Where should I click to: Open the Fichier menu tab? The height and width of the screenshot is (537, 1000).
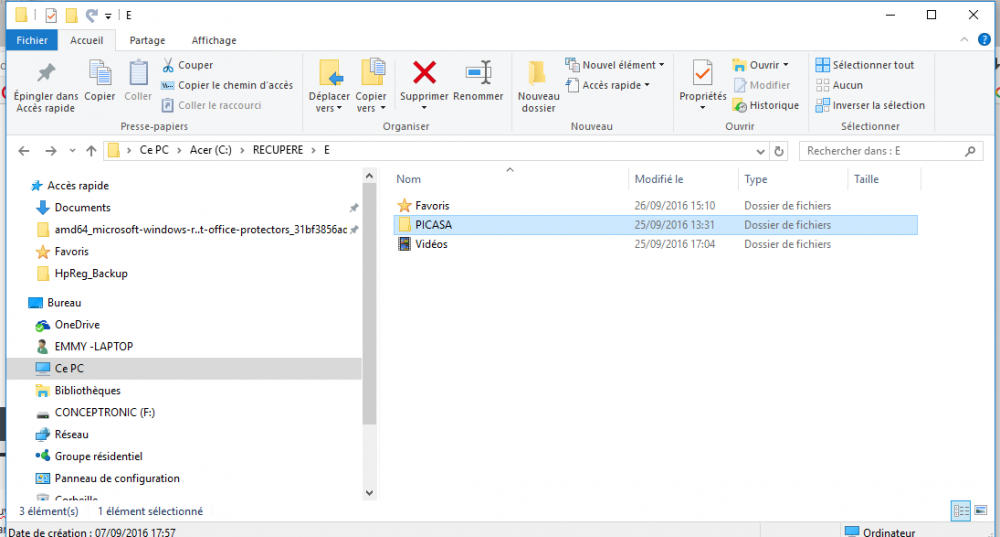tap(32, 40)
